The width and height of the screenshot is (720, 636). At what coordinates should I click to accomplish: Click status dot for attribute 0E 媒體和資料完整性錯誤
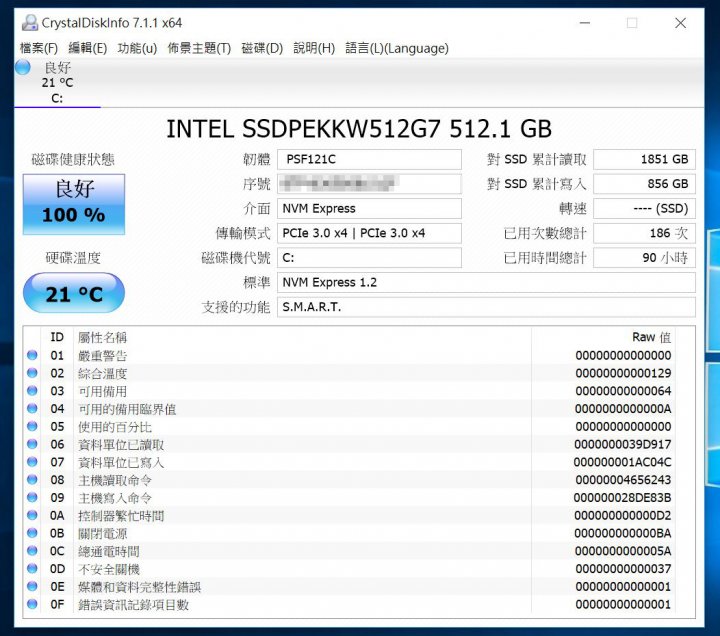[32, 586]
